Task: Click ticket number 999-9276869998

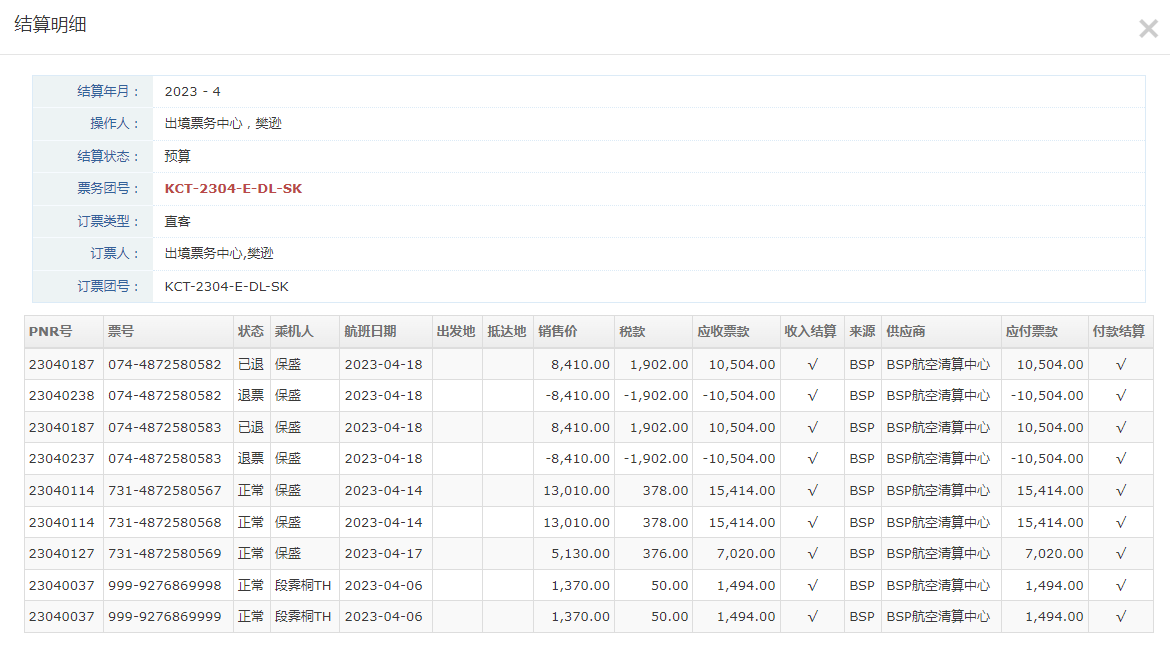Action: 165,586
